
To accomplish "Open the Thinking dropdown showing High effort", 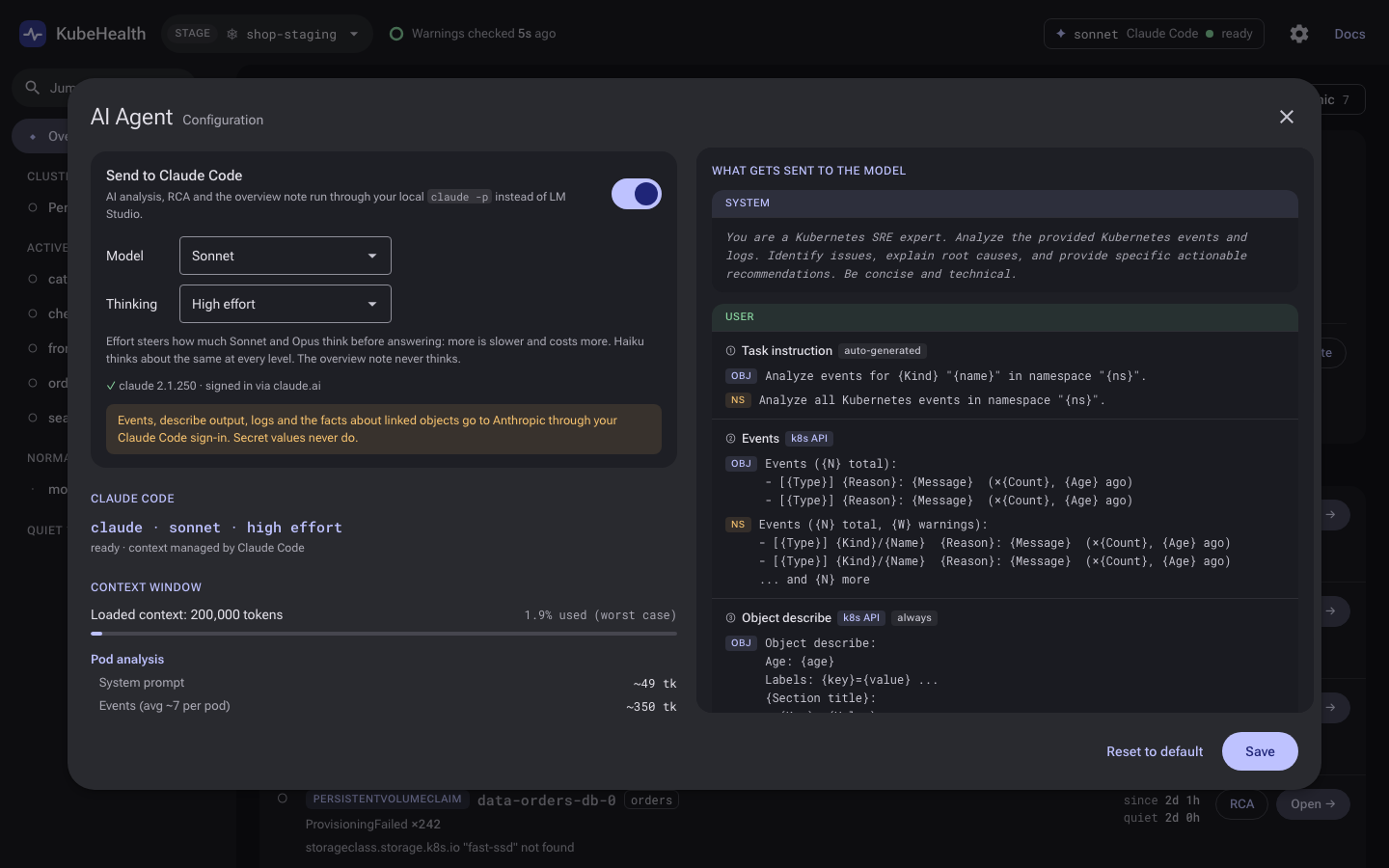I will click(x=286, y=304).
